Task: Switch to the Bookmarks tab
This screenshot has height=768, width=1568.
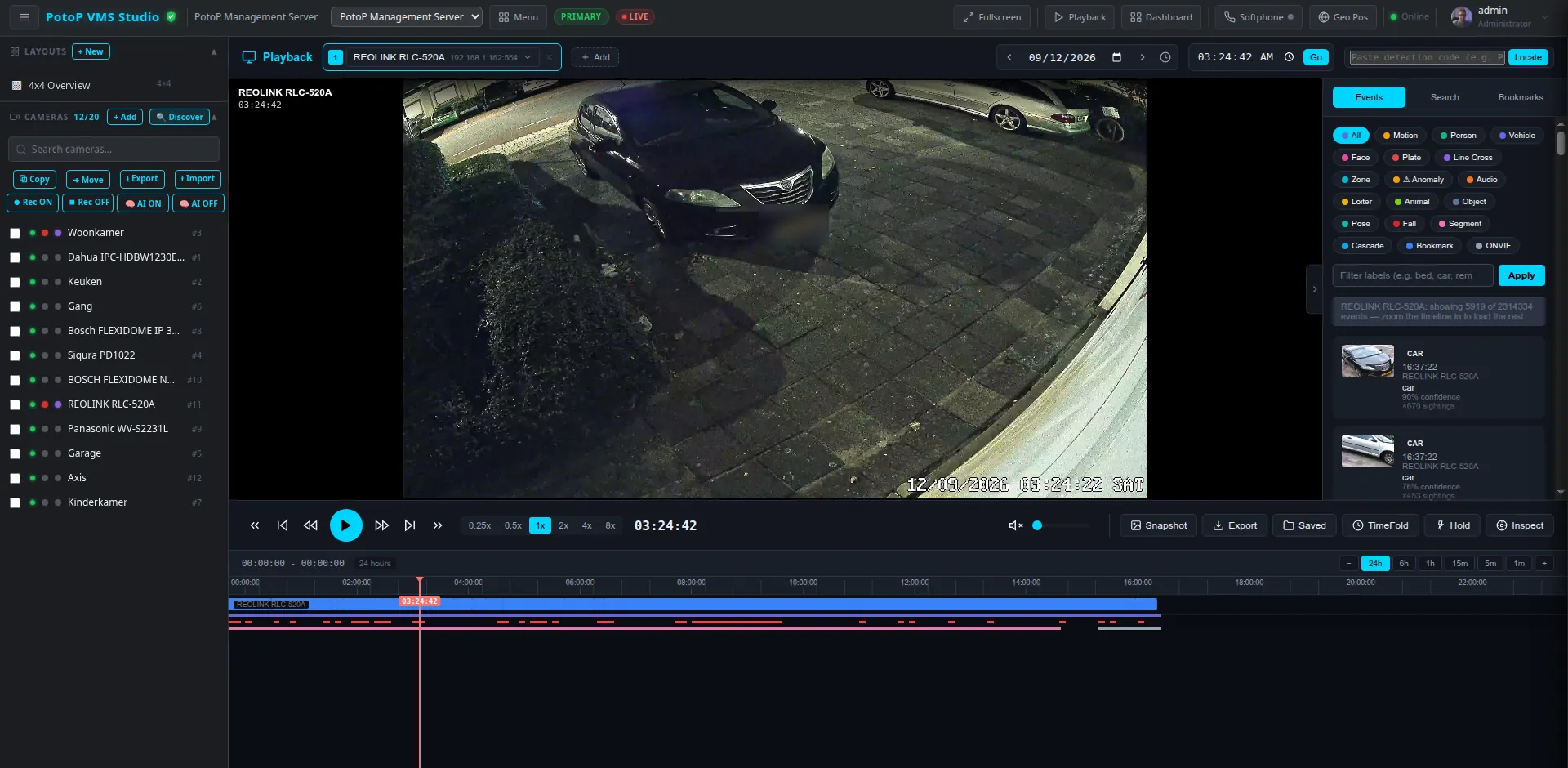Action: coord(1520,97)
